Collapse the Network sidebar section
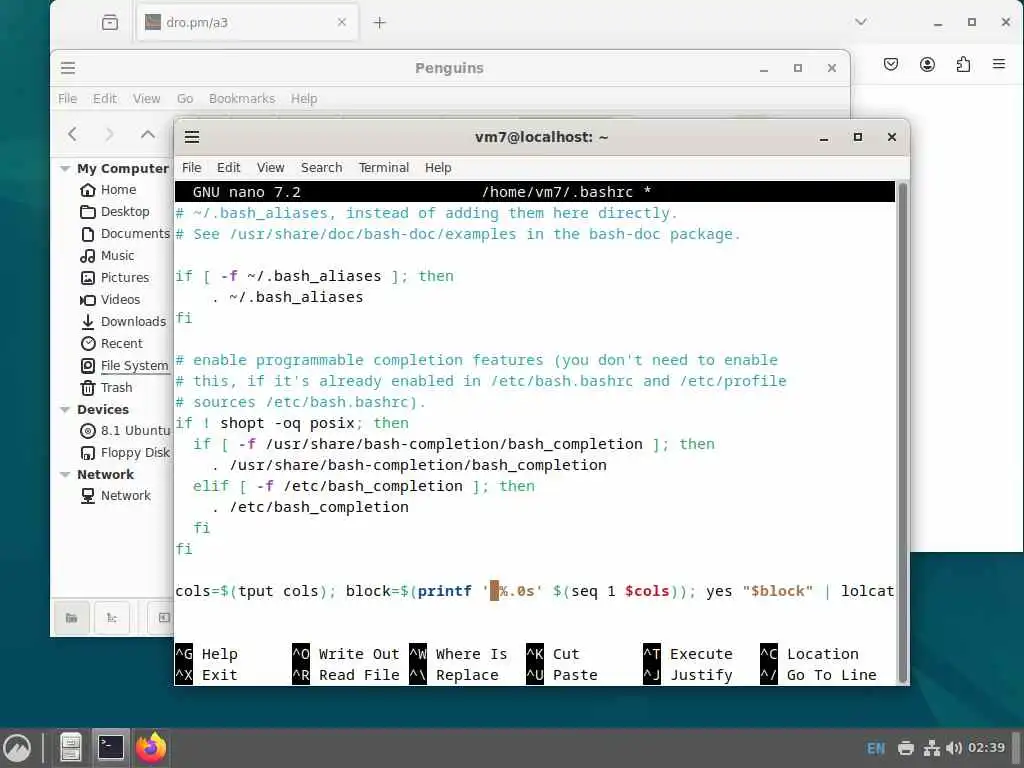This screenshot has width=1024, height=768. (65, 475)
